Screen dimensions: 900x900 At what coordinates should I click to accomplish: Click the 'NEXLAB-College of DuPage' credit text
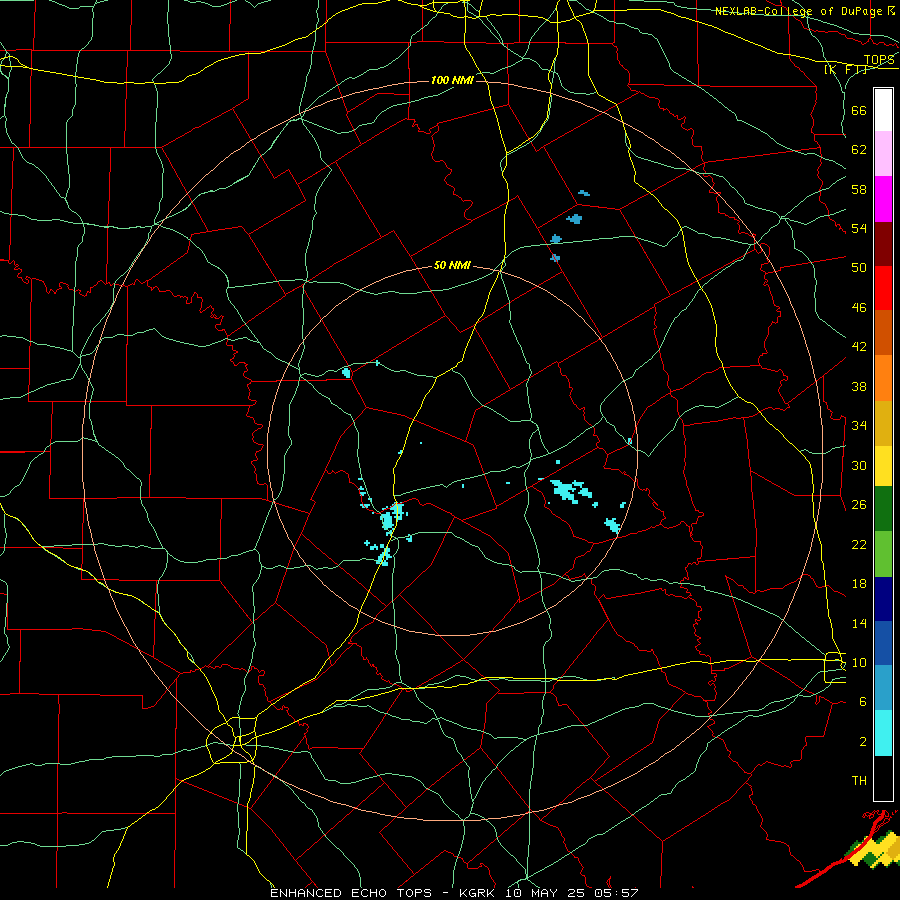point(799,11)
